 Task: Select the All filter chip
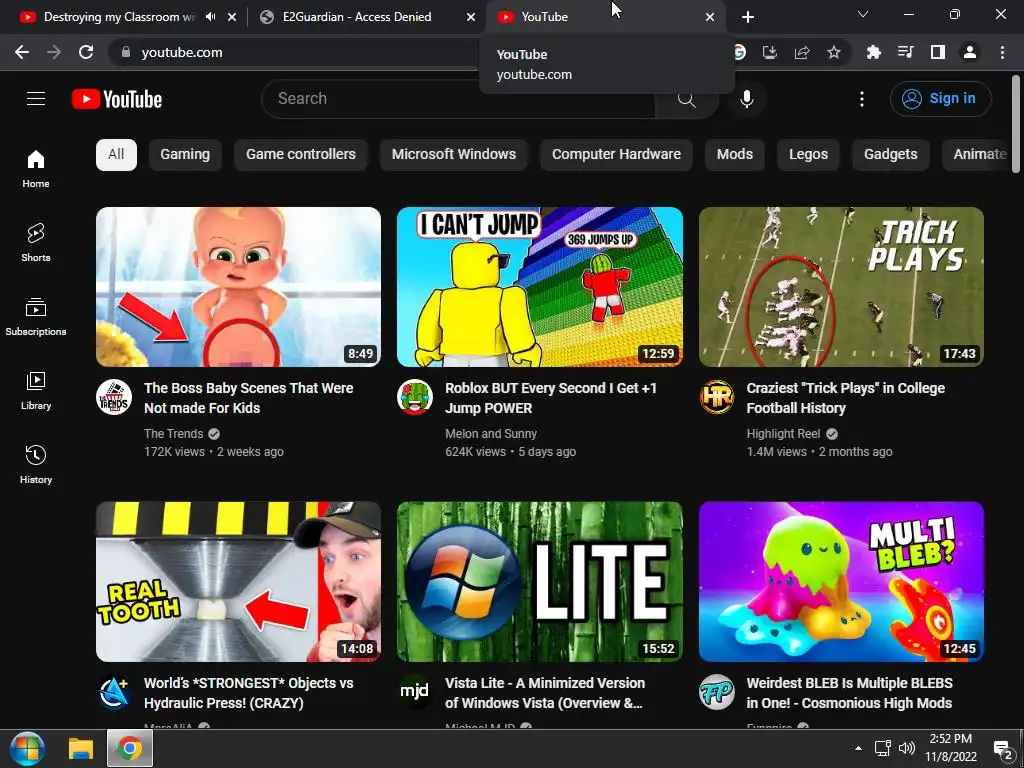click(x=116, y=155)
